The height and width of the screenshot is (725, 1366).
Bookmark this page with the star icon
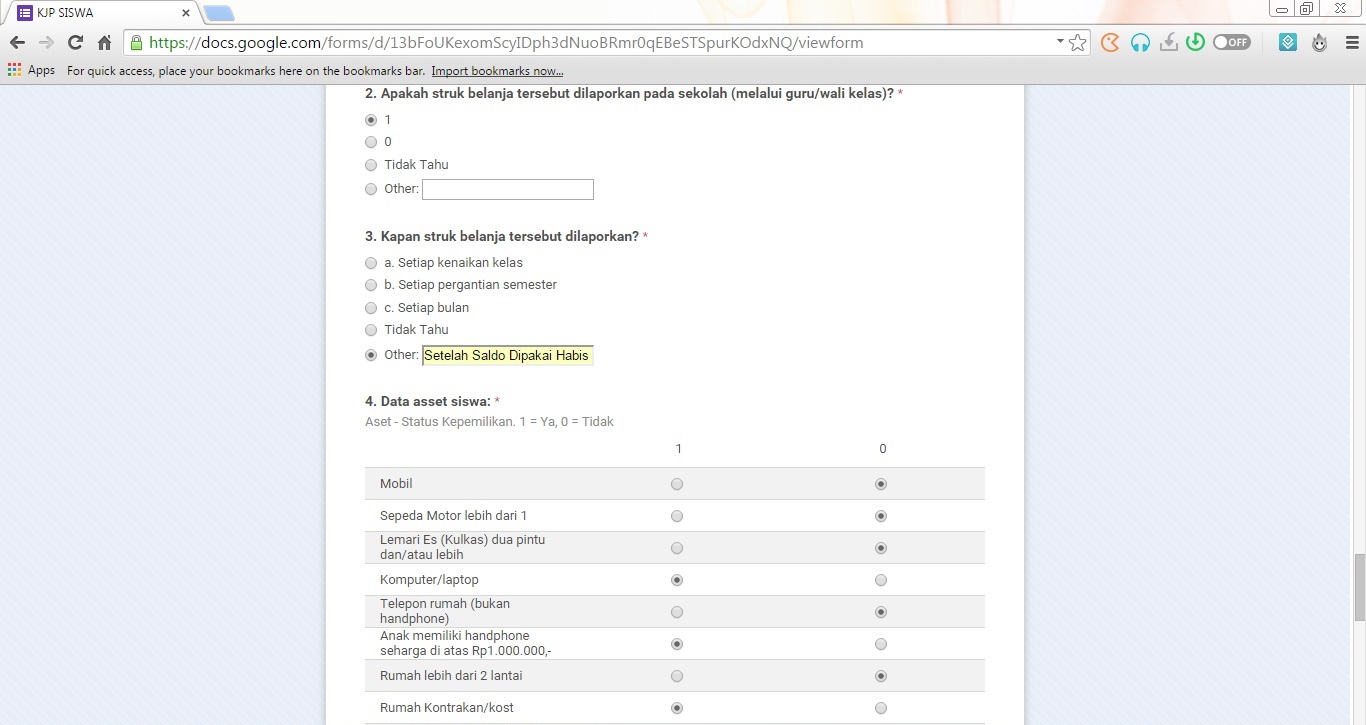(x=1077, y=43)
